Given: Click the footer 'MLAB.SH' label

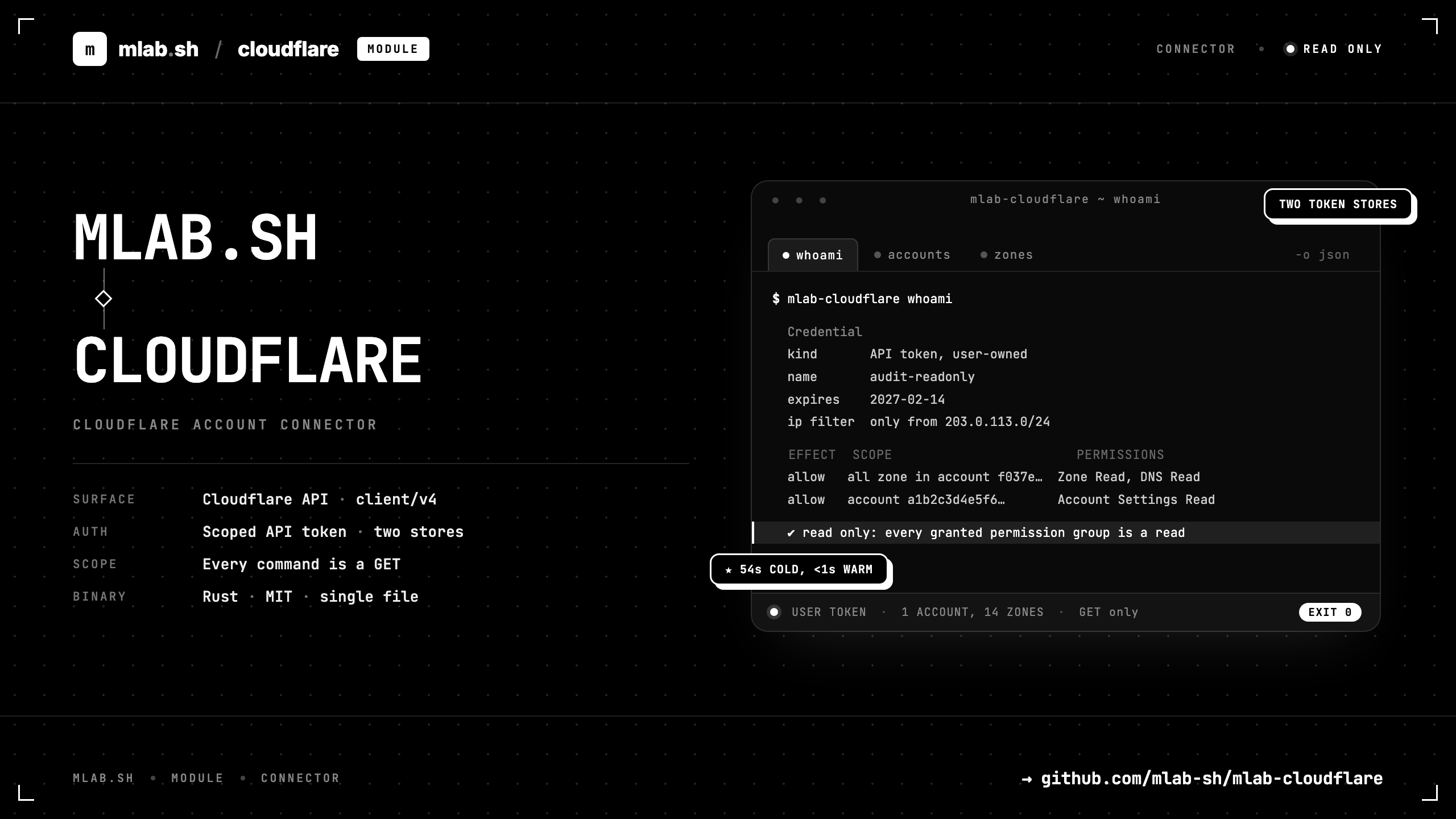Looking at the screenshot, I should point(103,778).
